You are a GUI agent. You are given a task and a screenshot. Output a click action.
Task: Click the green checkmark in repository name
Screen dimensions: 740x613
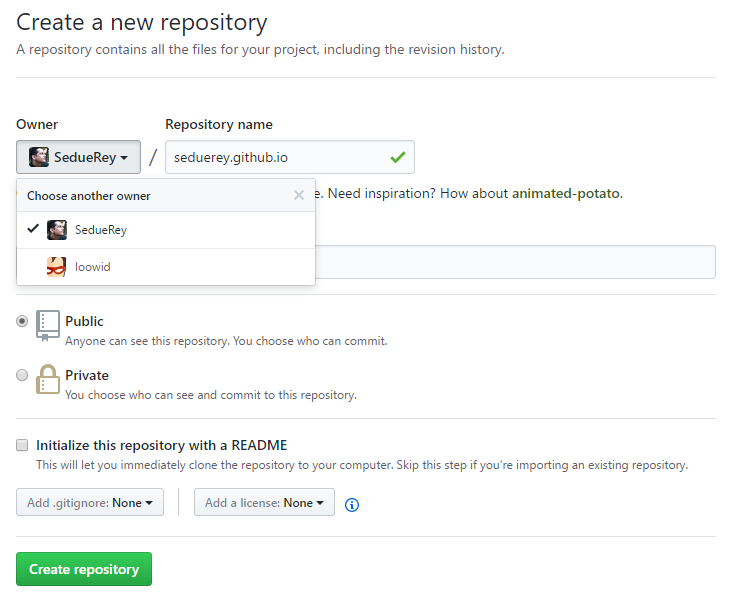398,157
